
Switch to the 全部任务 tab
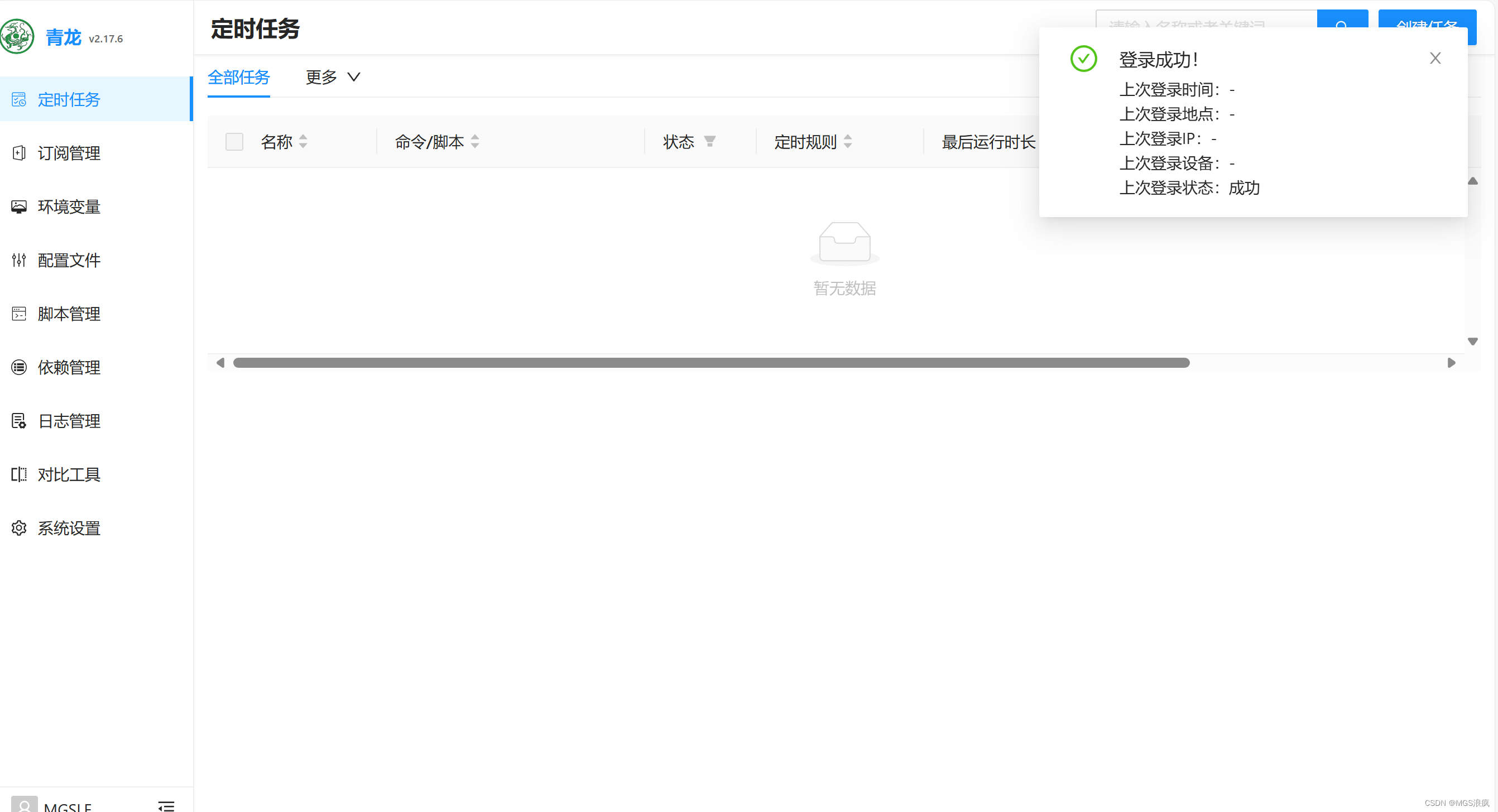(238, 77)
